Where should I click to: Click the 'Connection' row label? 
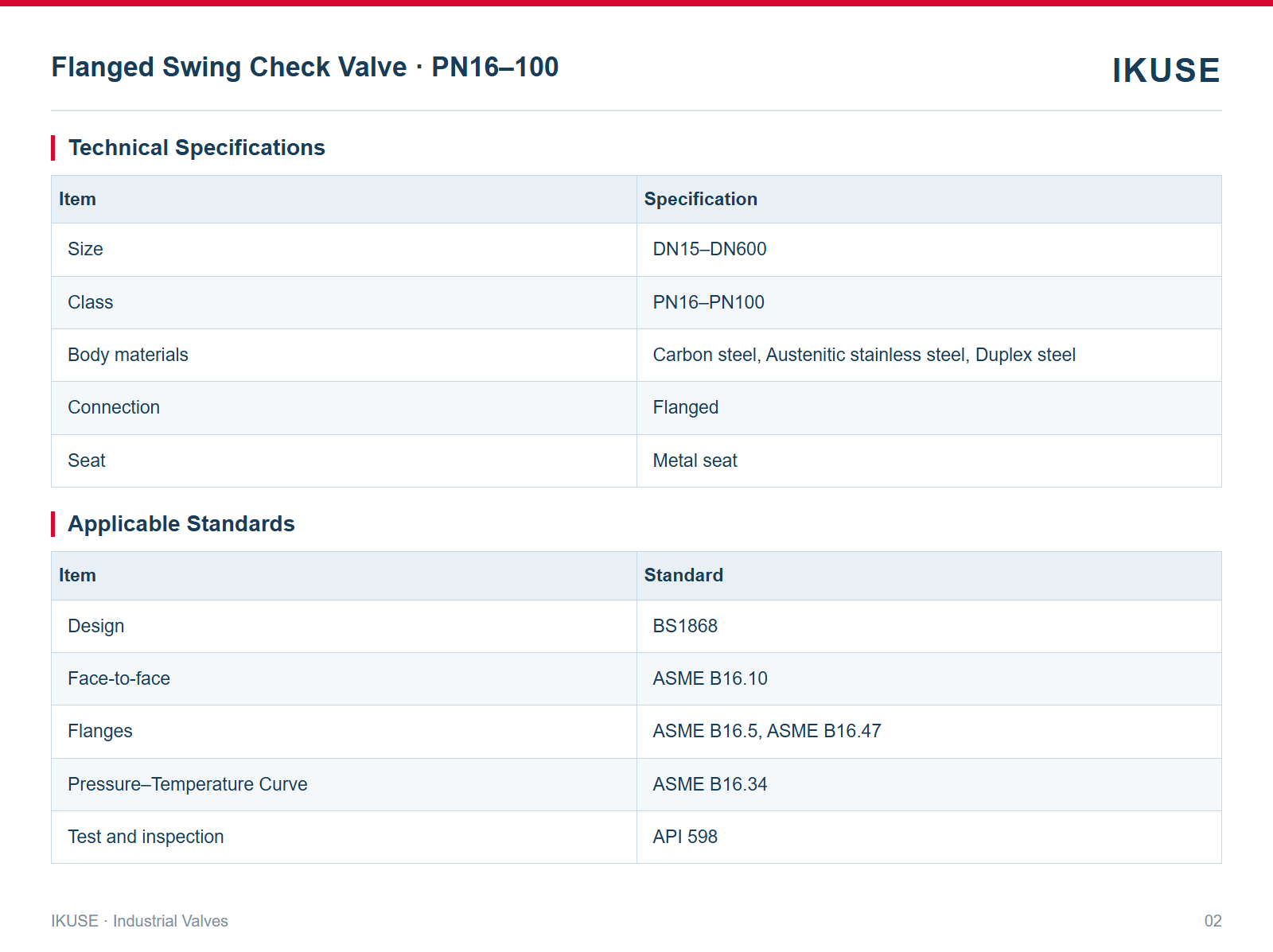[x=114, y=407]
